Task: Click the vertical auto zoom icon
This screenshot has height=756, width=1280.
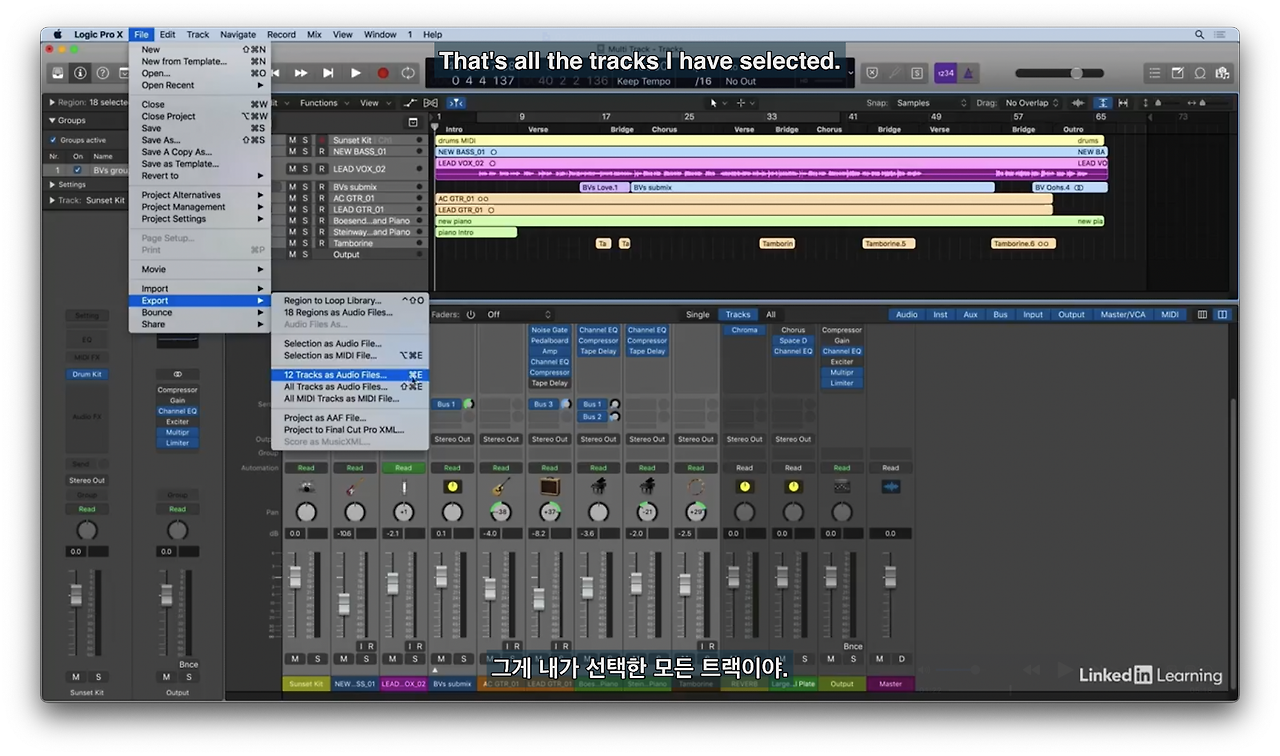Action: coord(1102,103)
